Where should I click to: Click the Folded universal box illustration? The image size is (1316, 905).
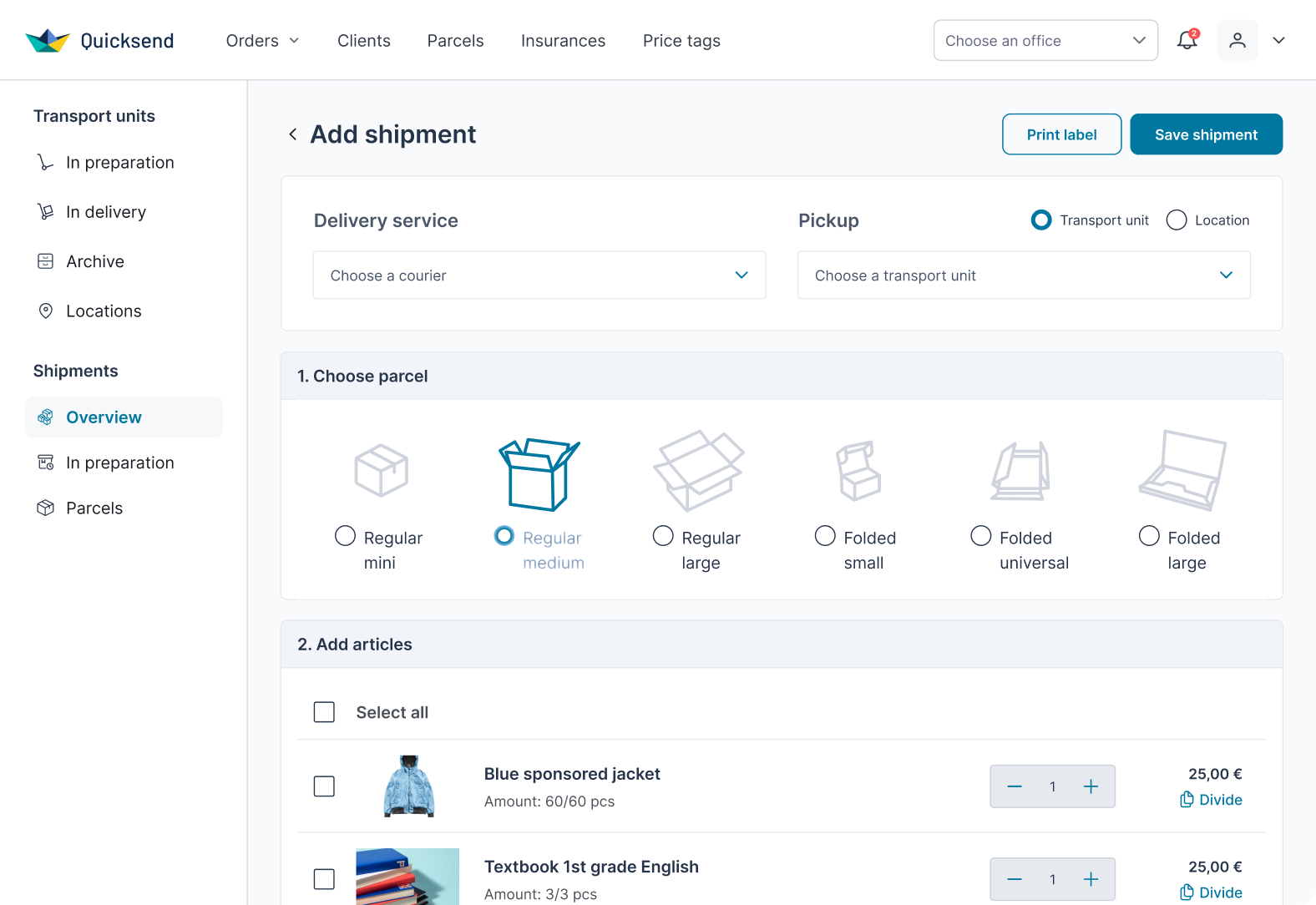coord(1020,471)
